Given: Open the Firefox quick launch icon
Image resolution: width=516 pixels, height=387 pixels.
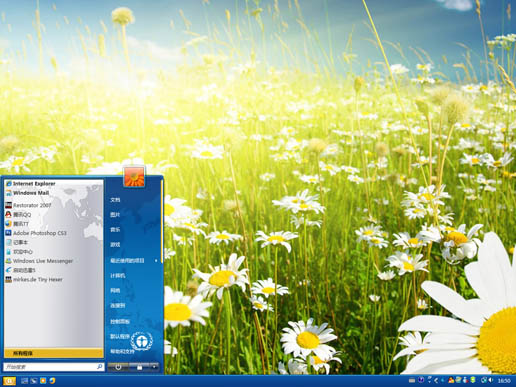Looking at the screenshot, I should 52,380.
